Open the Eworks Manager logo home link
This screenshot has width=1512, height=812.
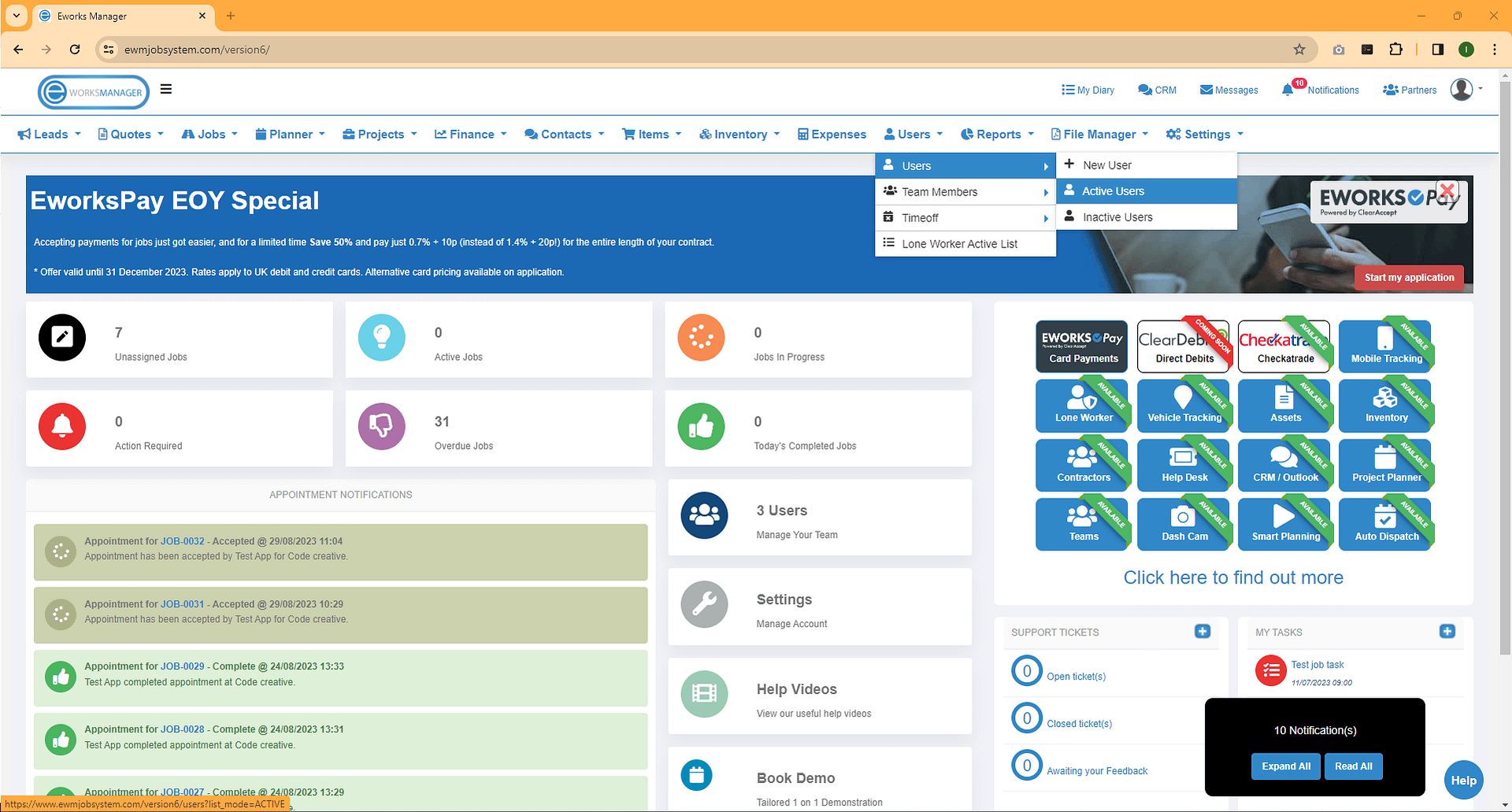pos(94,92)
